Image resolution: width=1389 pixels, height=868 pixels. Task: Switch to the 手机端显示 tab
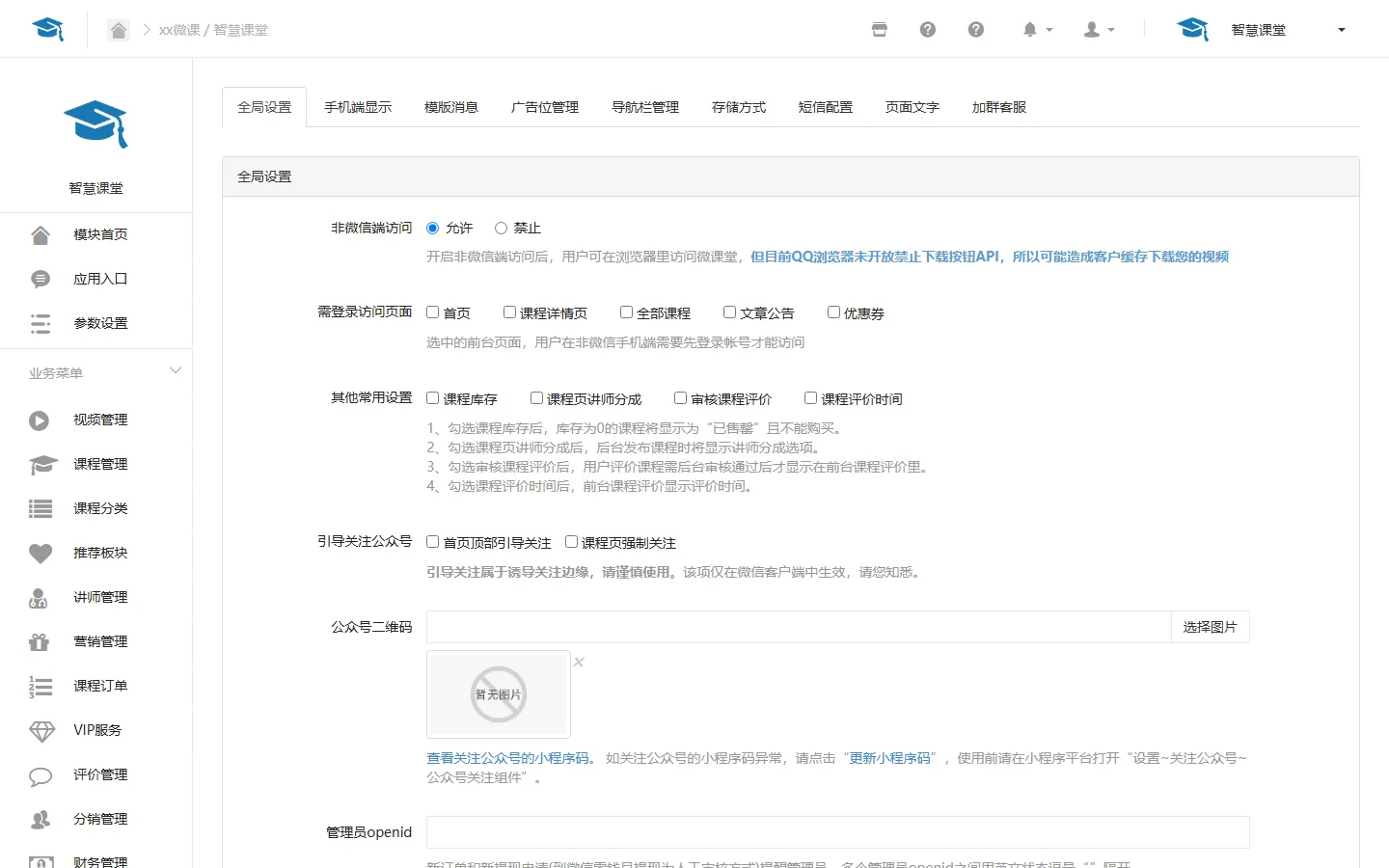click(358, 107)
